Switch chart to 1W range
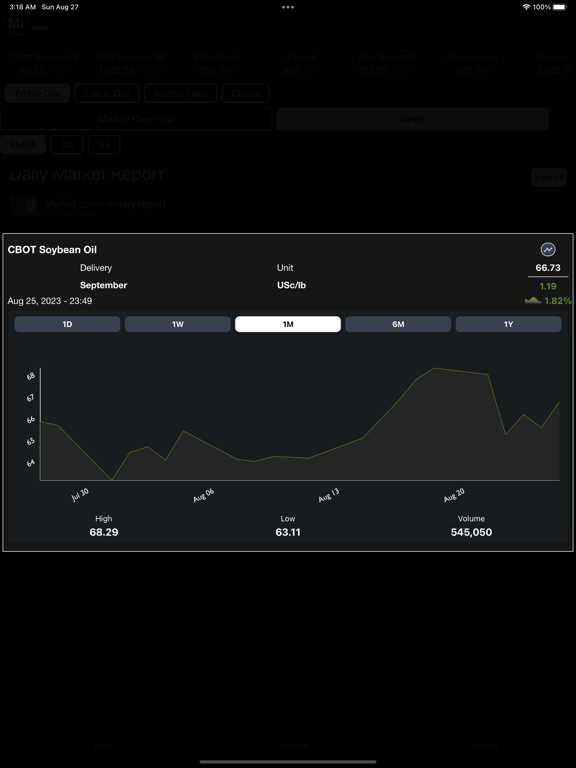This screenshot has height=768, width=576. pyautogui.click(x=177, y=324)
